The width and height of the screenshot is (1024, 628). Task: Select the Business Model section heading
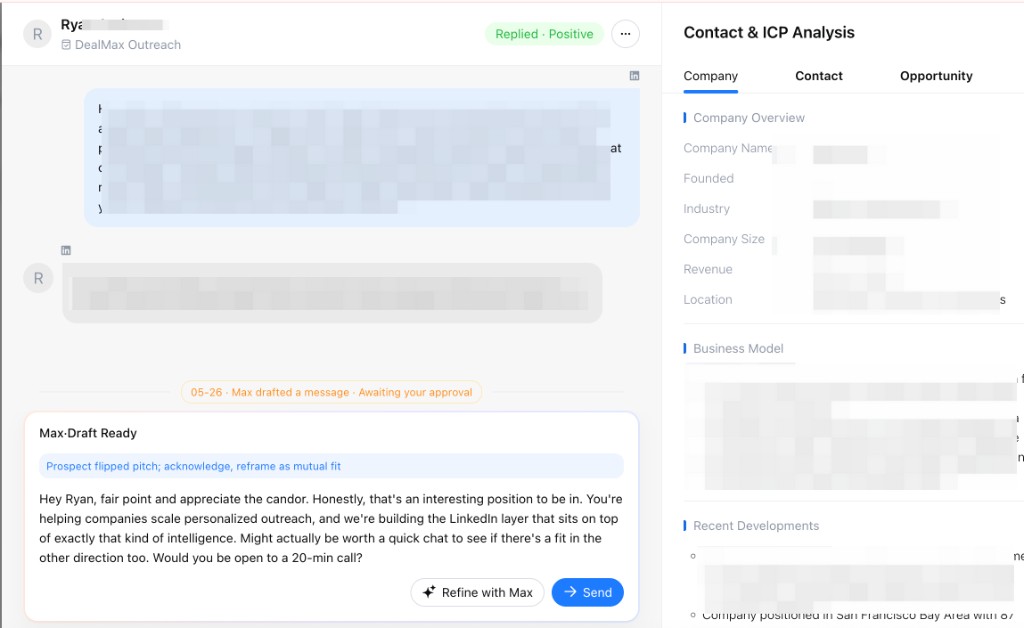(738, 349)
